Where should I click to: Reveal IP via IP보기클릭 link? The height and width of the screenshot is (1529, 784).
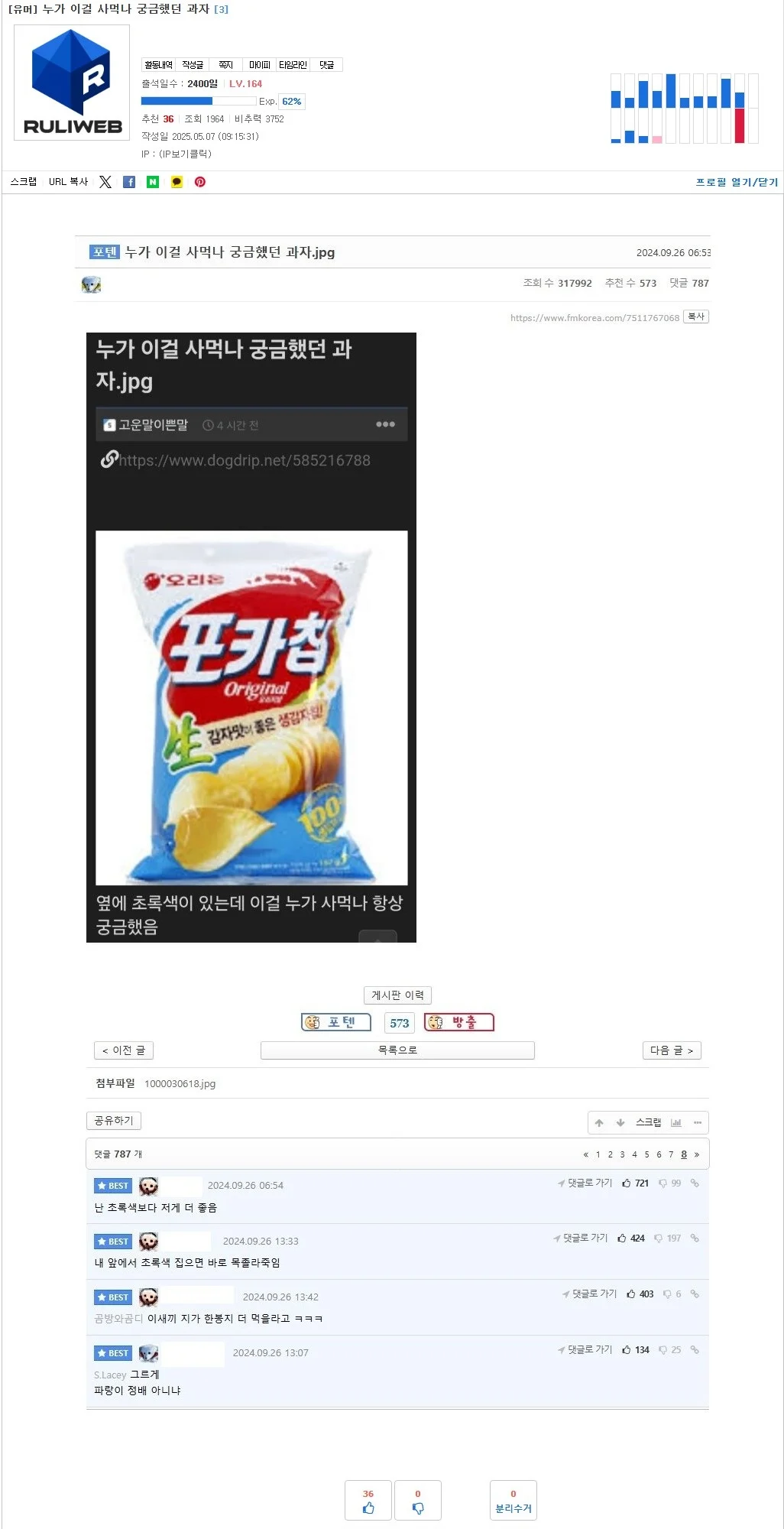click(185, 154)
